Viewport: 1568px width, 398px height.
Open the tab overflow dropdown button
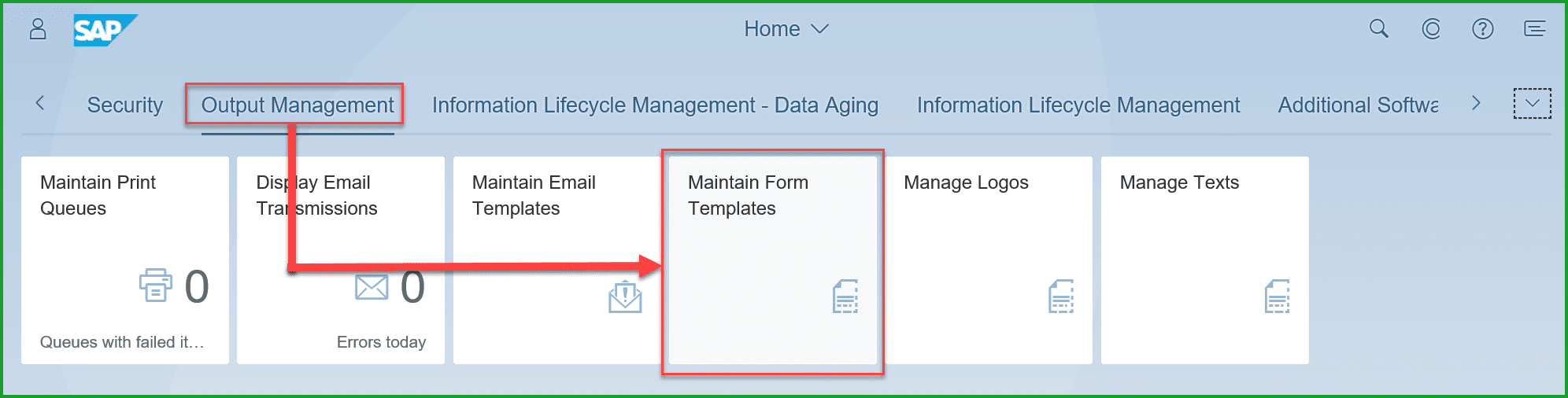point(1532,104)
